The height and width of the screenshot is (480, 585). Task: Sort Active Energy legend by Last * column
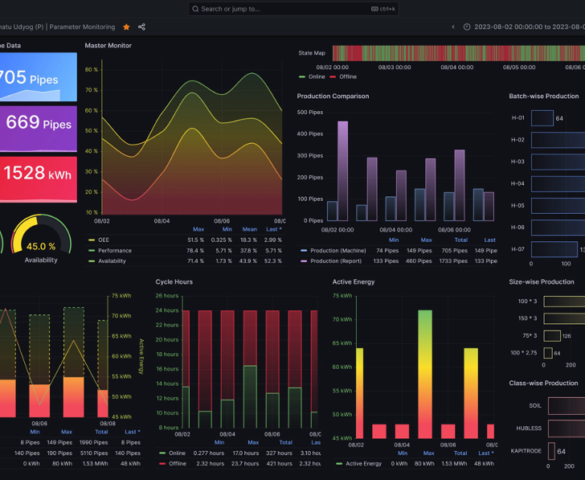[x=486, y=453]
